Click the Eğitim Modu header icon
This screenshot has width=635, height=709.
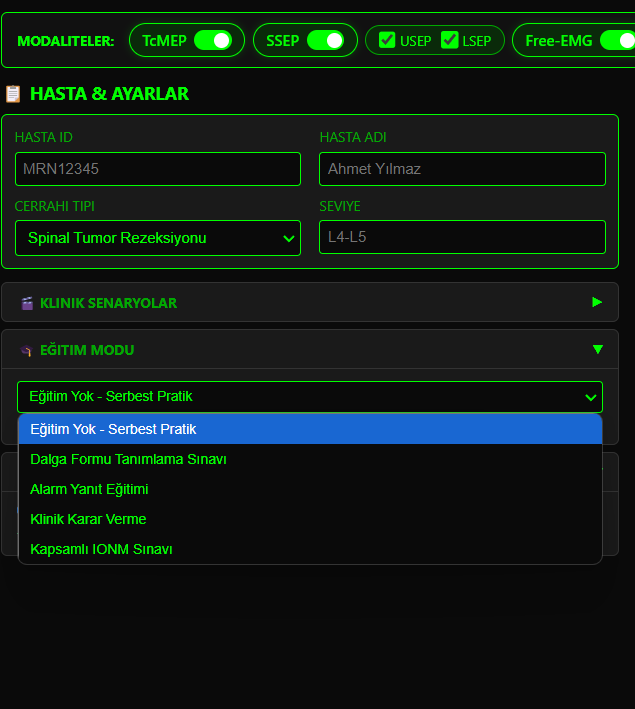tap(27, 351)
